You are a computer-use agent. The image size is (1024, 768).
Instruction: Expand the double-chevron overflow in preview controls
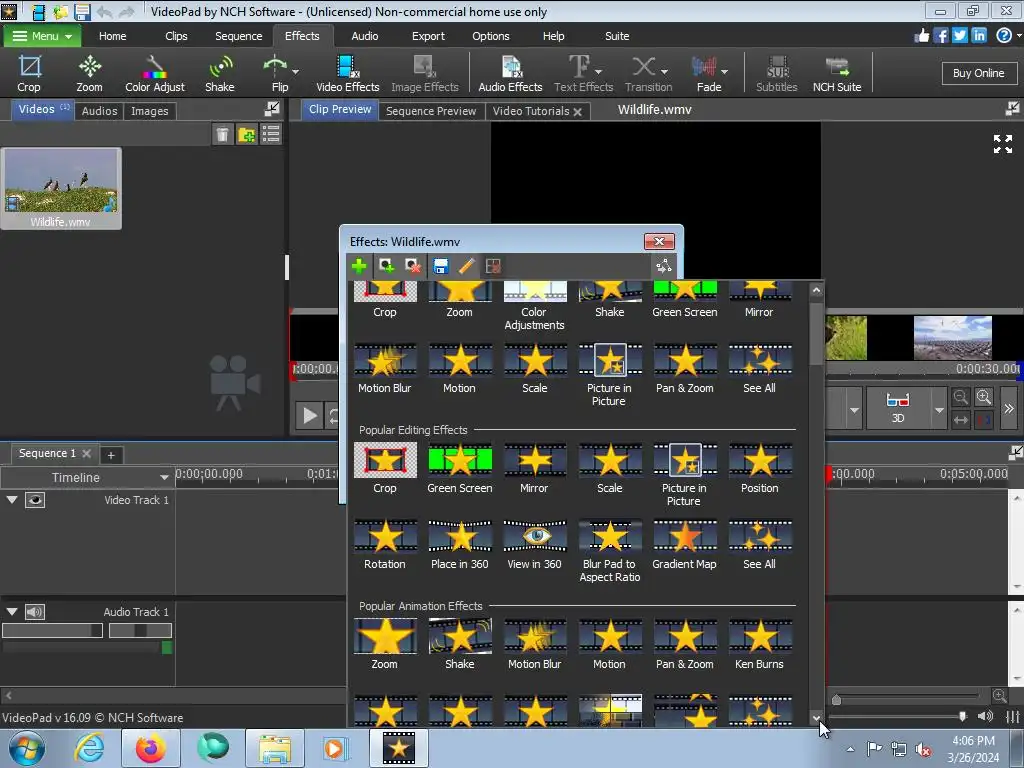[1009, 409]
